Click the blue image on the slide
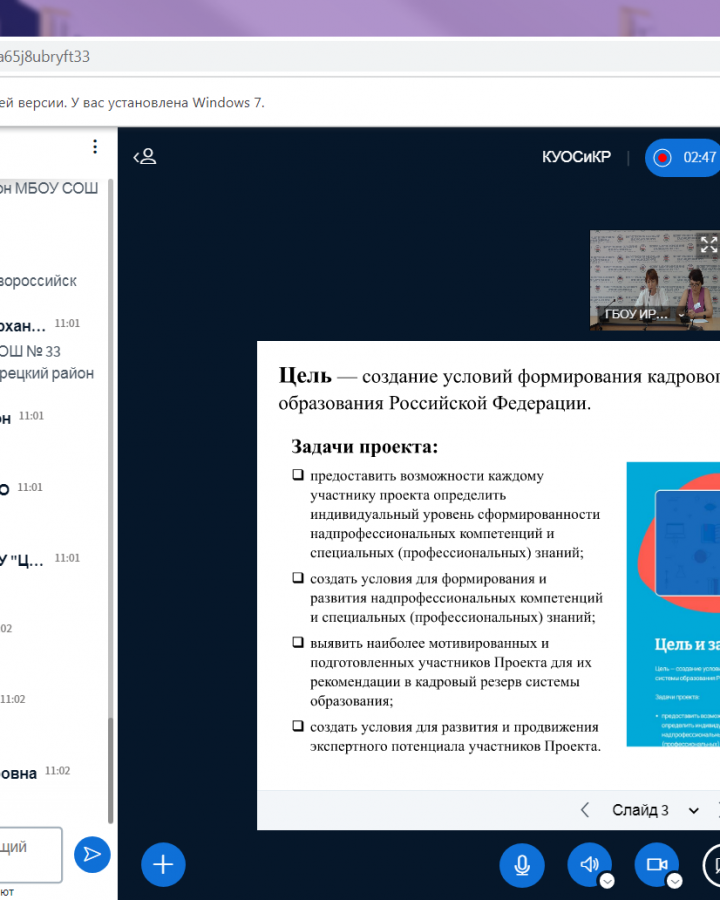The image size is (720, 900). click(x=673, y=604)
